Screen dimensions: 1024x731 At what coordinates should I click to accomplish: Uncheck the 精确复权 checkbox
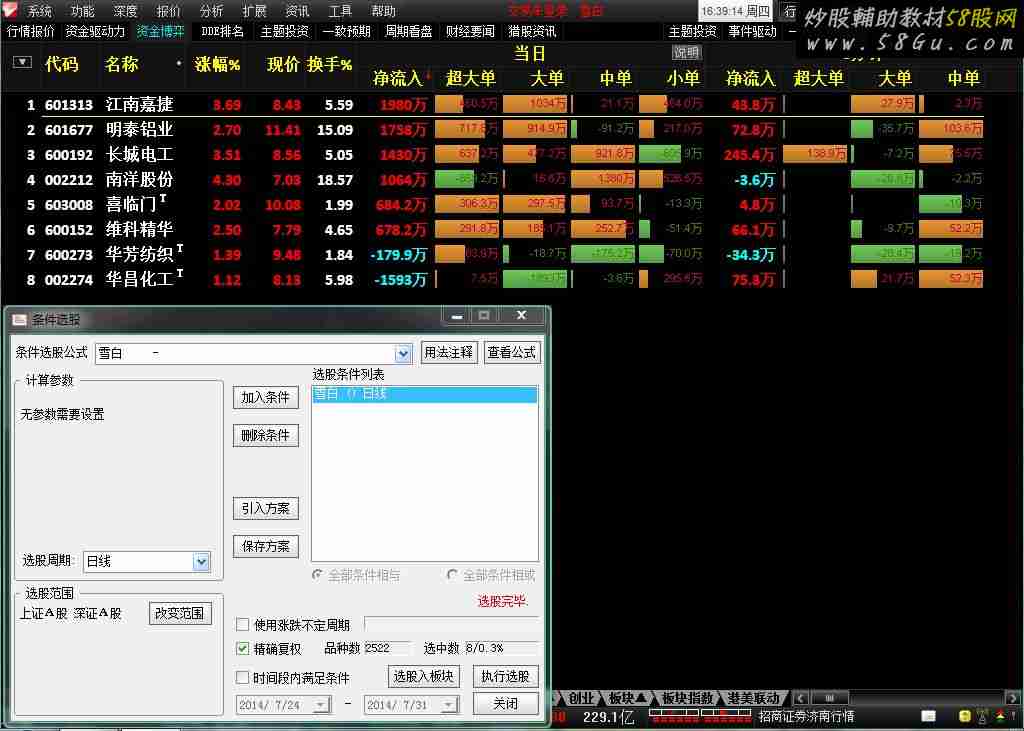[242, 648]
